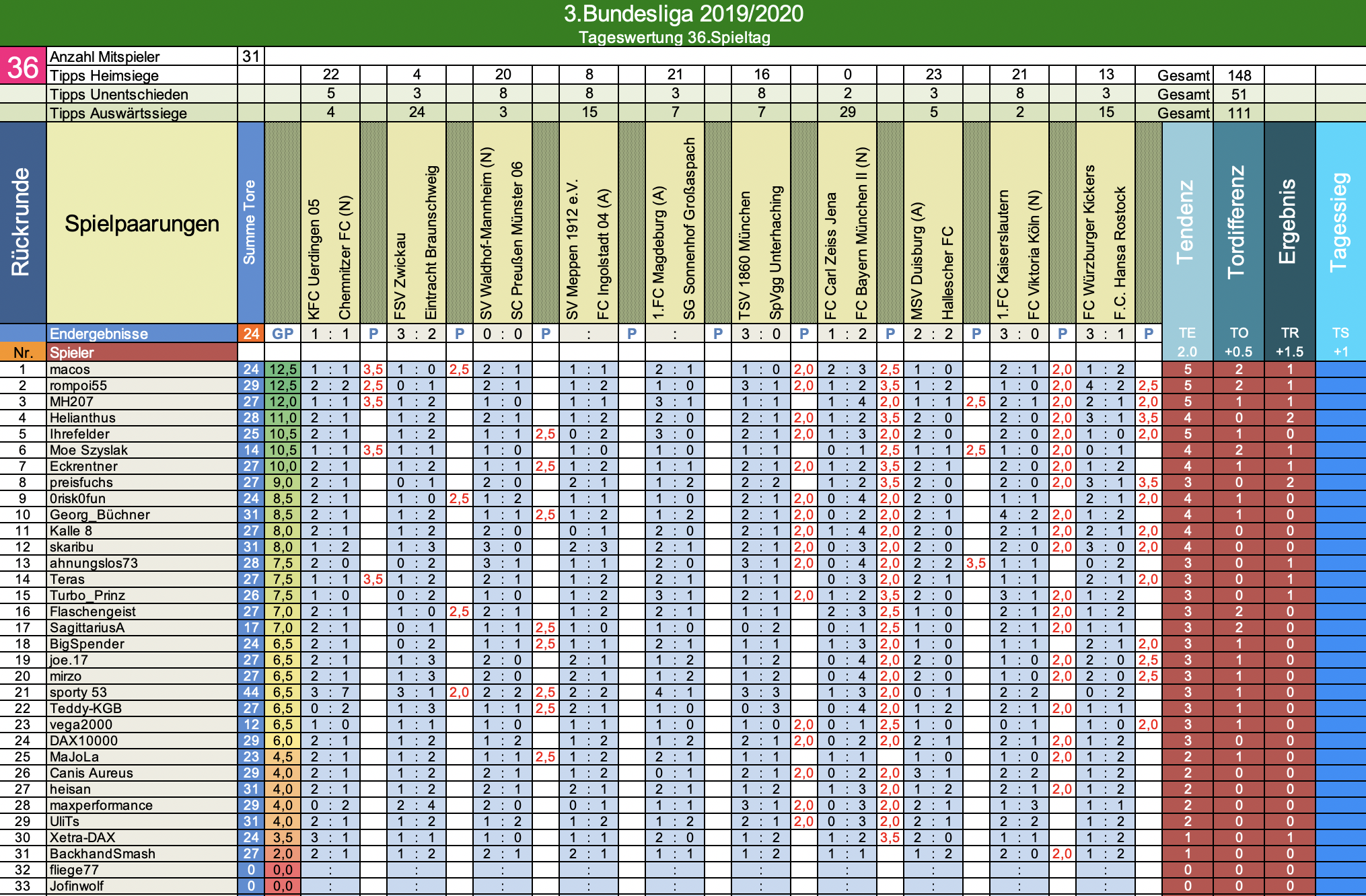Click player name 'macos'
This screenshot has height=896, width=1366.
70,369
